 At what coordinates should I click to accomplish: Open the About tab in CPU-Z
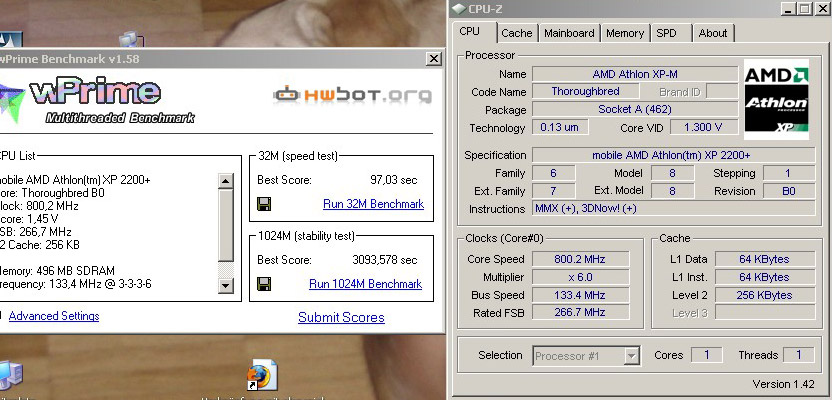[x=713, y=33]
